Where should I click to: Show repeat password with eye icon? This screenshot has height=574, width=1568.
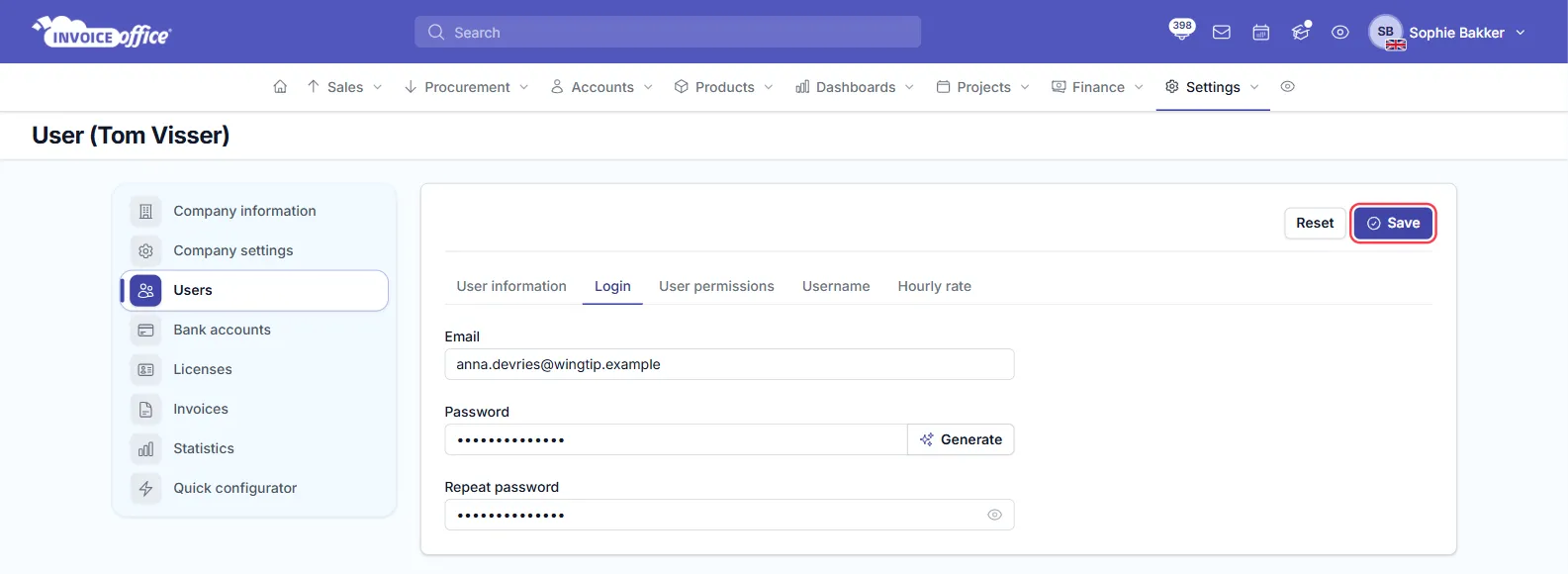(994, 515)
